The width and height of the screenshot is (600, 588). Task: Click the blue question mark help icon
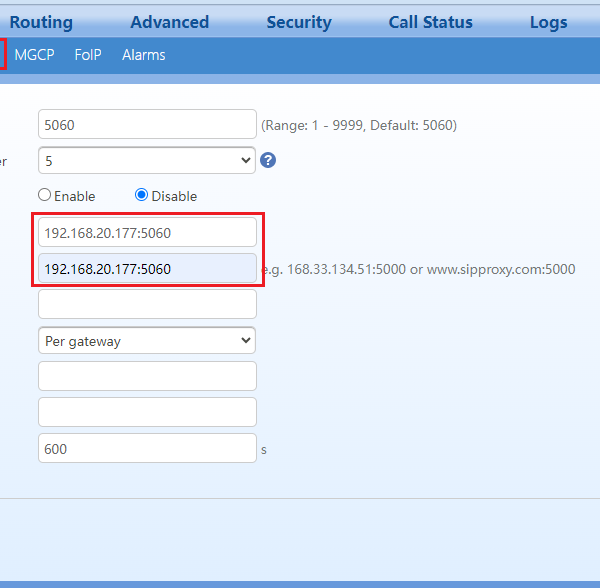[267, 160]
